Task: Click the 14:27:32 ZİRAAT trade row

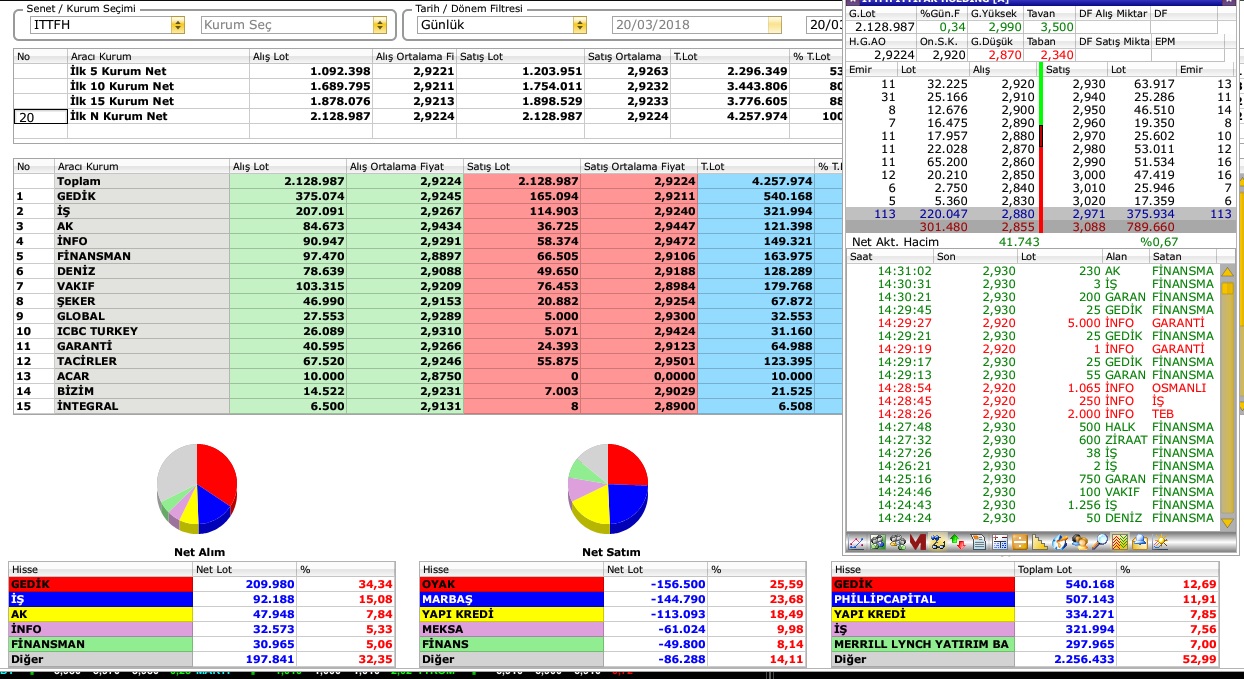Action: coord(1032,440)
